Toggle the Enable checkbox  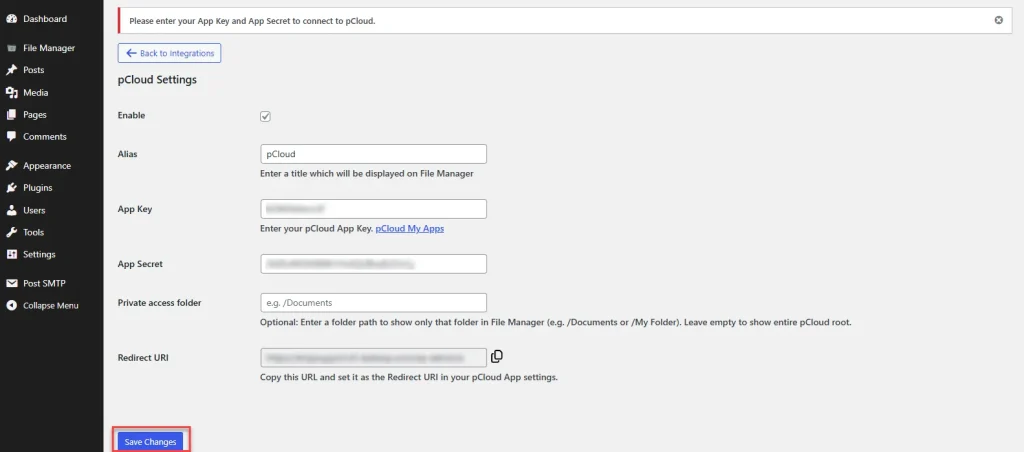[265, 116]
